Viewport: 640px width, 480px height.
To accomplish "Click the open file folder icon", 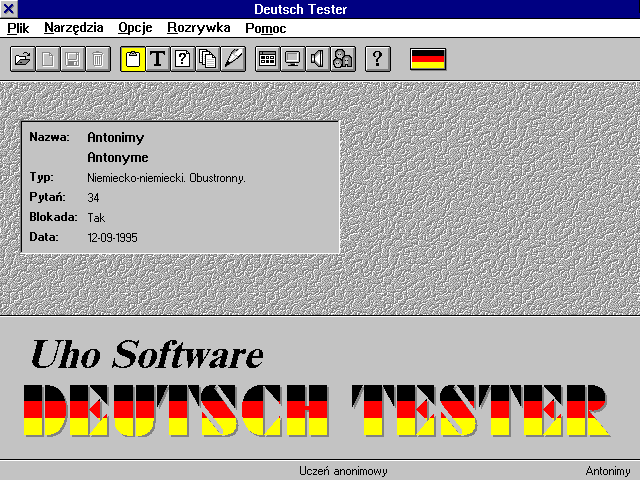I will (22, 59).
